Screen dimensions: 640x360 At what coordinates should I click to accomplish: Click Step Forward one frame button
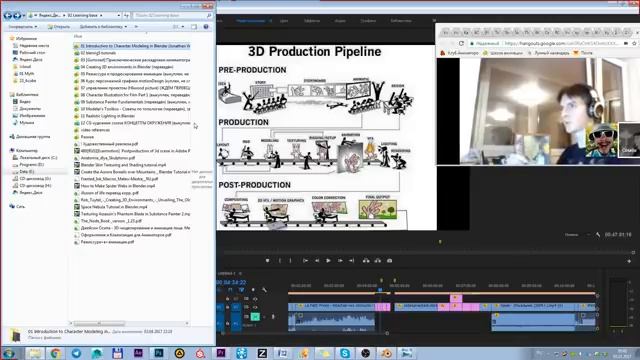[x=340, y=260]
